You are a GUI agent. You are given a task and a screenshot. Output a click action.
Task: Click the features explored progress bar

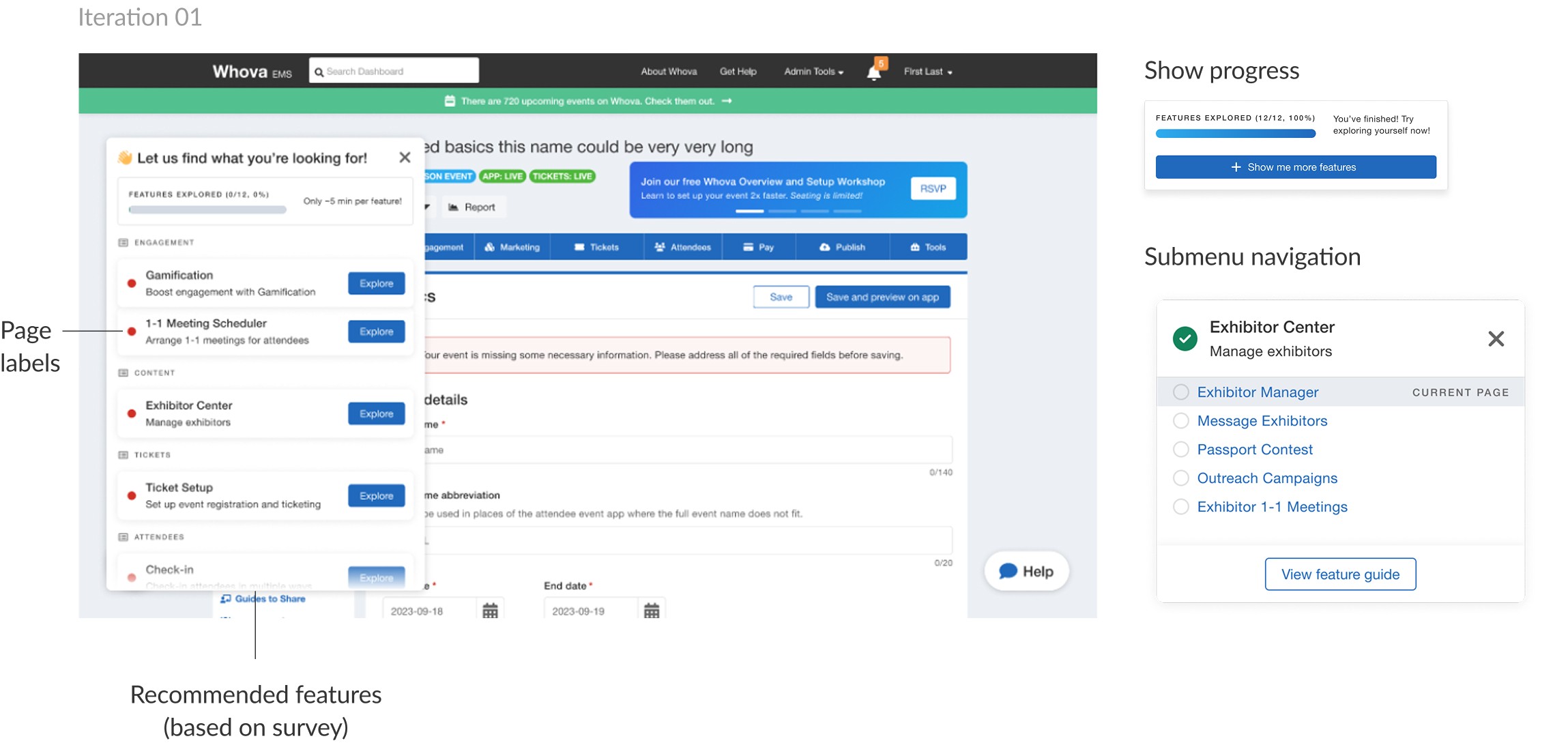(207, 210)
